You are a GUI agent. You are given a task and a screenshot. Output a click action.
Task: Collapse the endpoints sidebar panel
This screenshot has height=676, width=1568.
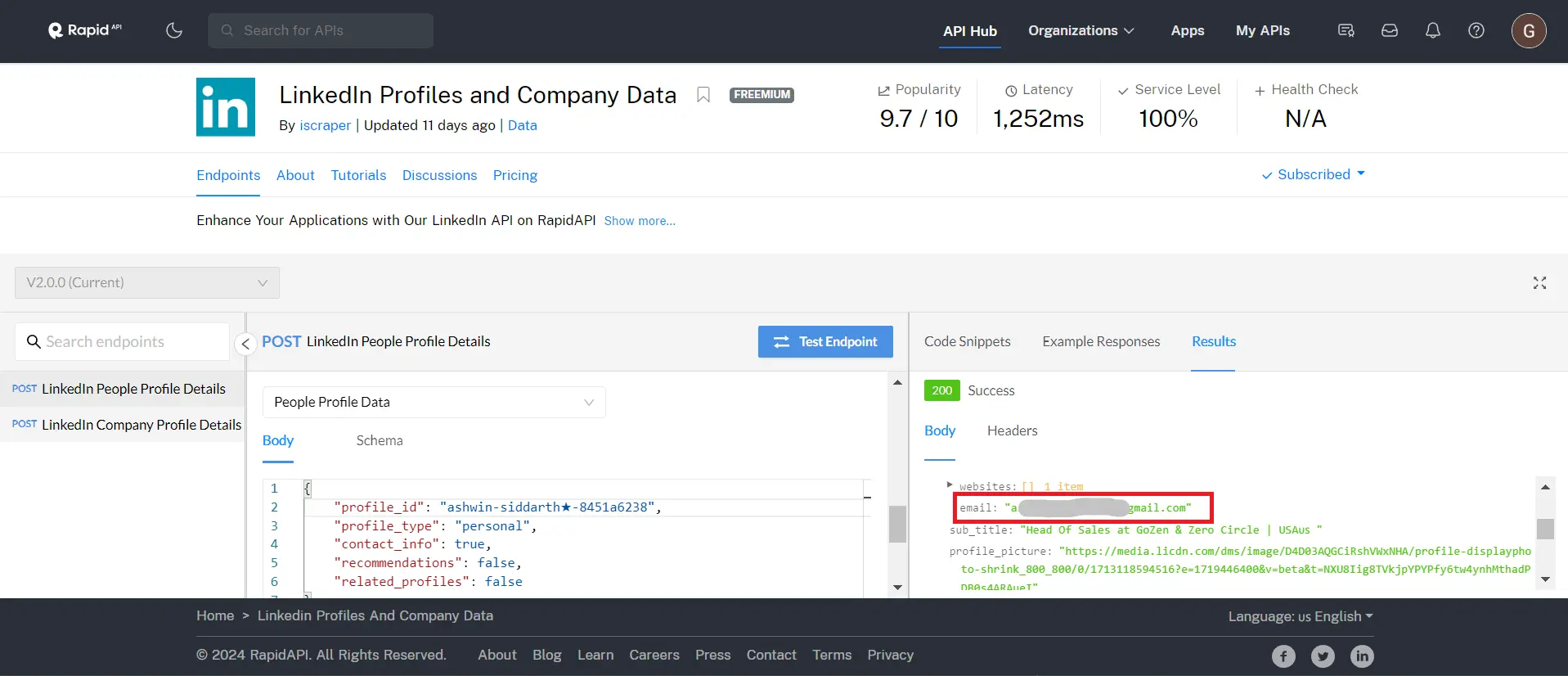pos(245,344)
